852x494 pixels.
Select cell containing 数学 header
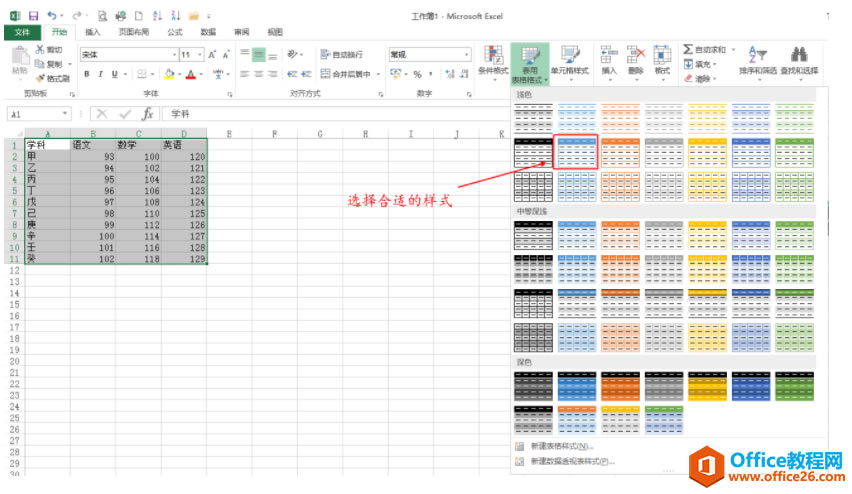[x=138, y=145]
